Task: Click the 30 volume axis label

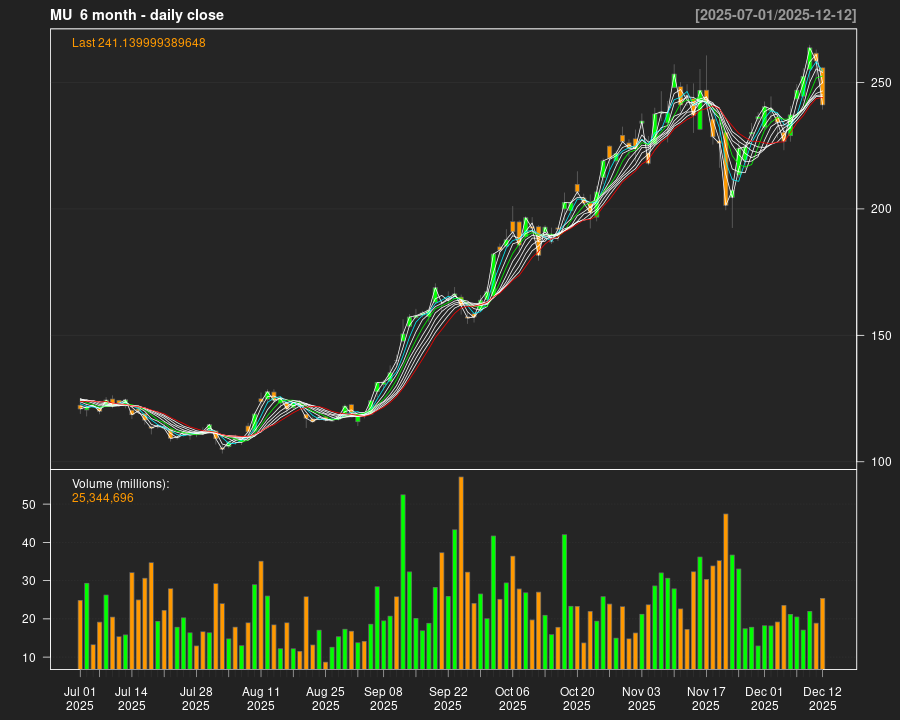Action: 29,581
